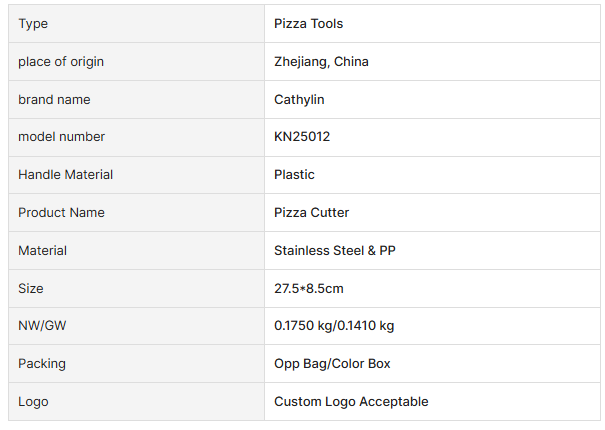The image size is (605, 430).
Task: Select the "Custom Logo Acceptable" value
Action: pyautogui.click(x=351, y=402)
